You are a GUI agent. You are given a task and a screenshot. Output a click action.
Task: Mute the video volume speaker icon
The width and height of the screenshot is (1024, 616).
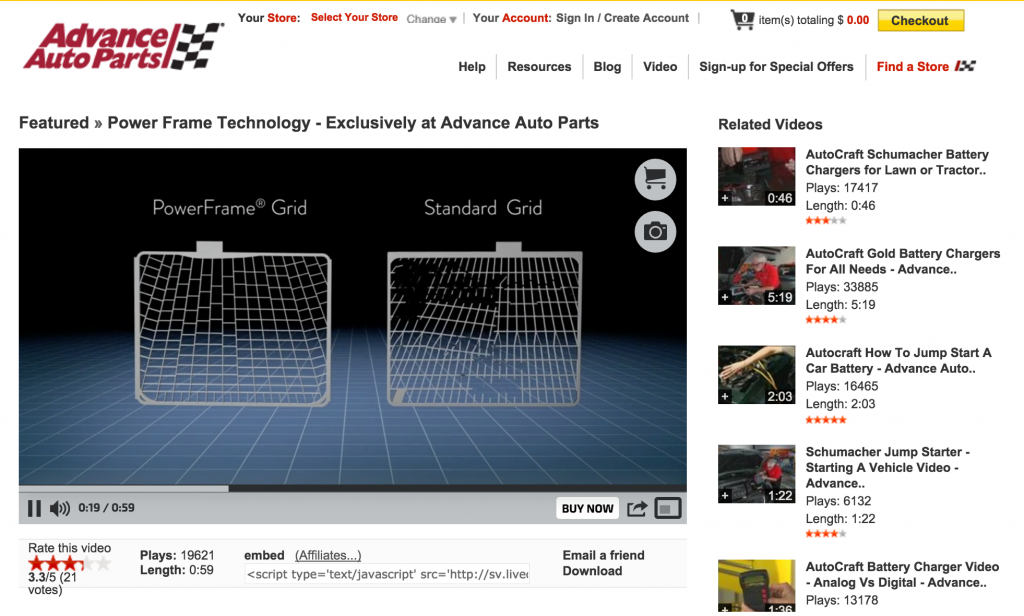[59, 508]
